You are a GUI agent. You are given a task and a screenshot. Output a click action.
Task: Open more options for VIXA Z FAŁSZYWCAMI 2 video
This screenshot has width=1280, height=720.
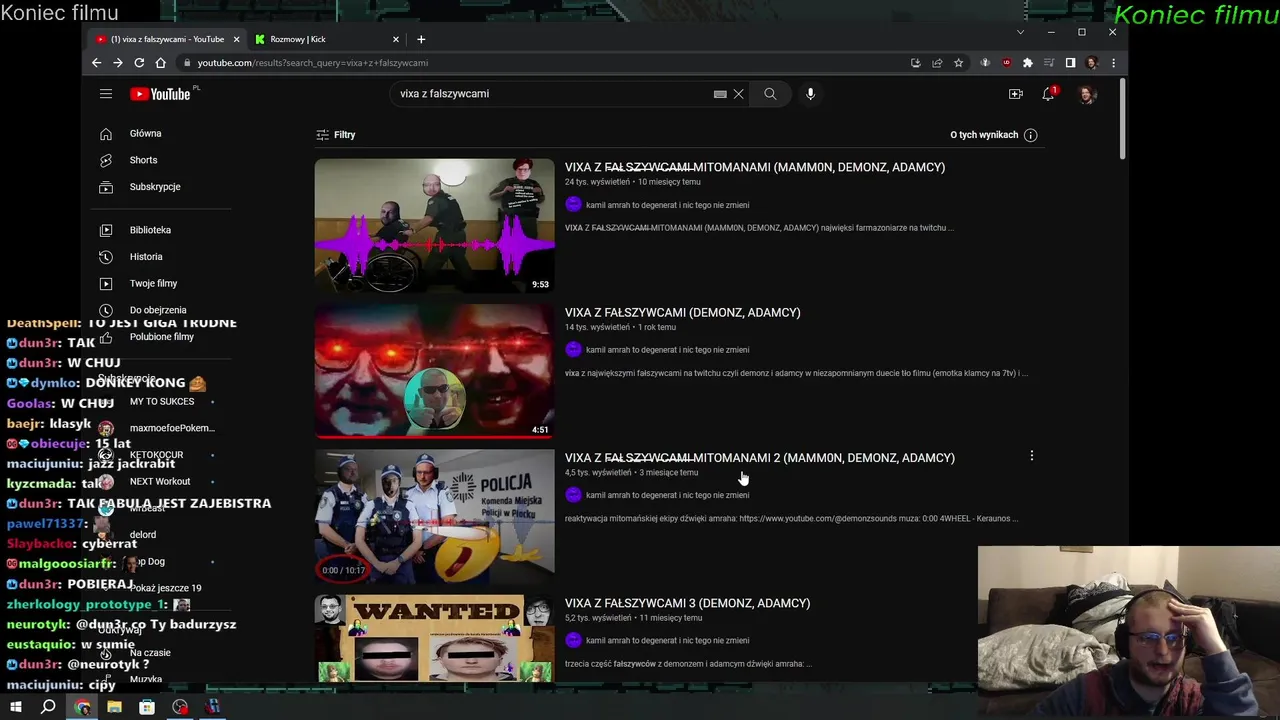(x=1032, y=456)
